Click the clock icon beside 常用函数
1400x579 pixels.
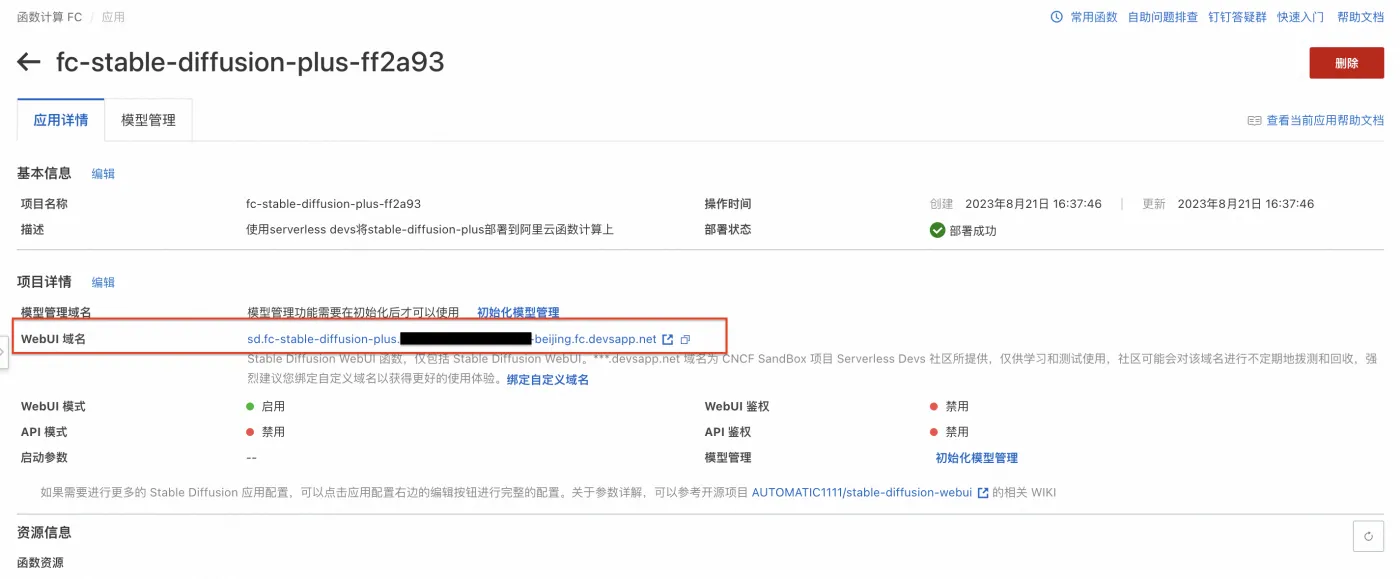click(1057, 17)
